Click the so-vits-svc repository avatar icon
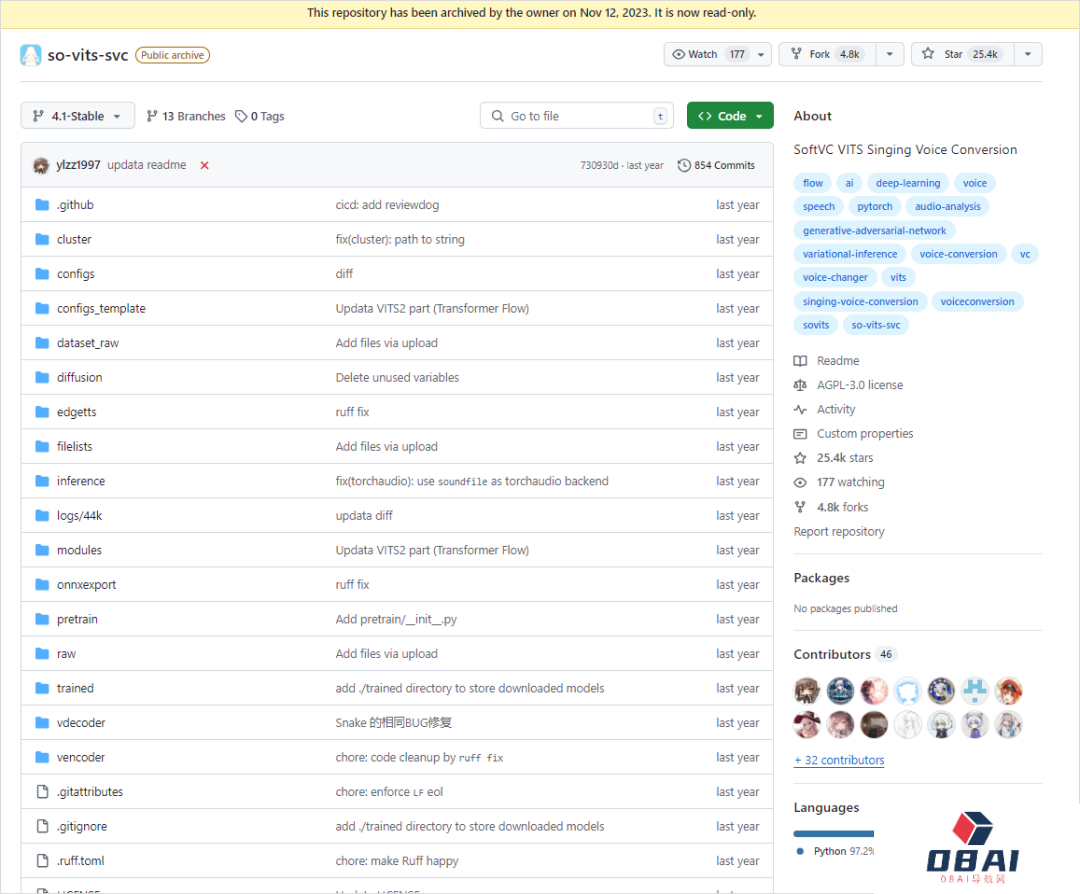Image resolution: width=1080 pixels, height=894 pixels. coord(31,55)
